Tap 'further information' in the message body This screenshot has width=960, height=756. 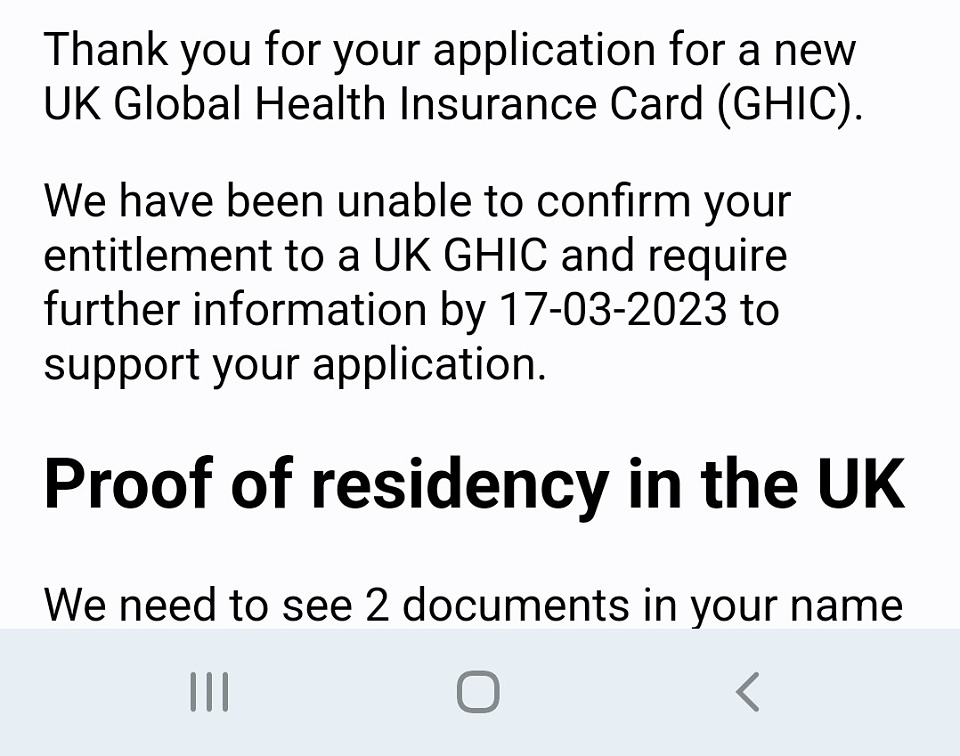point(235,310)
